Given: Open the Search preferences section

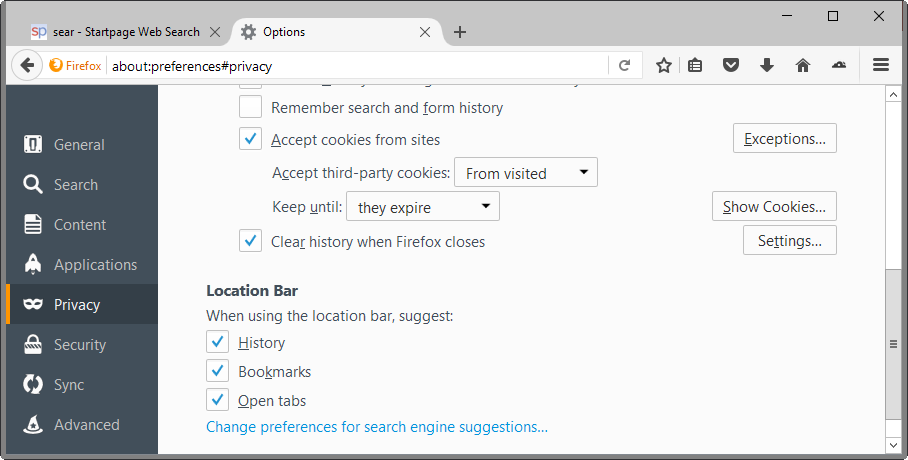Looking at the screenshot, I should 82,184.
